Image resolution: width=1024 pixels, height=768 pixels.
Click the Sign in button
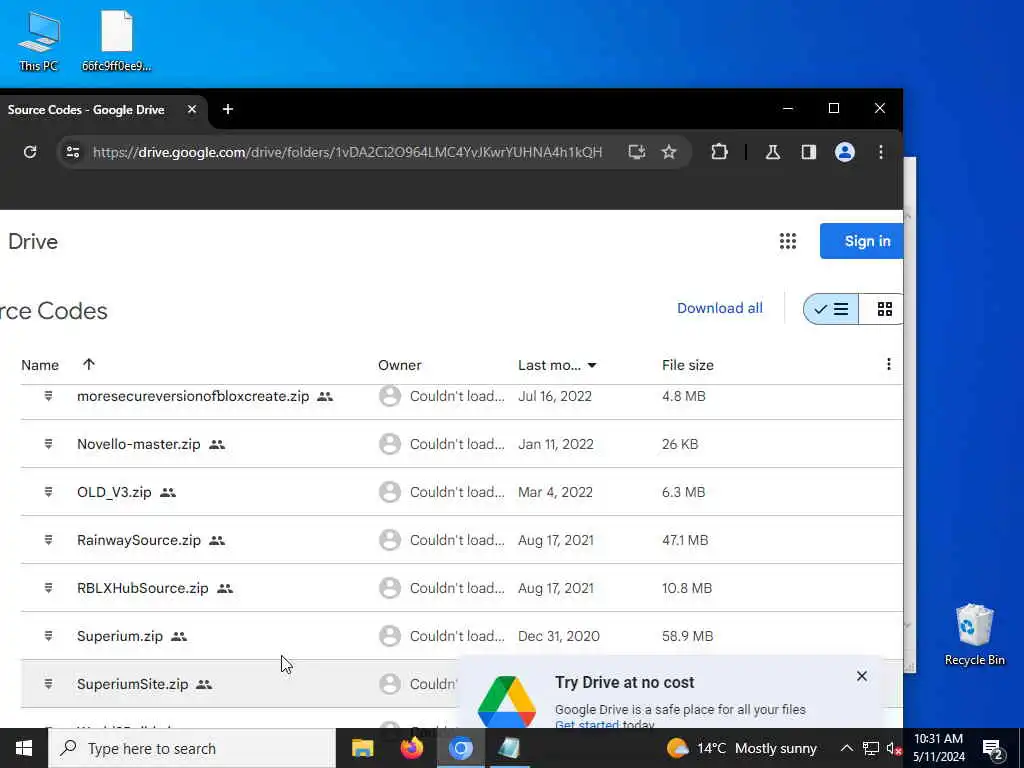pos(862,241)
